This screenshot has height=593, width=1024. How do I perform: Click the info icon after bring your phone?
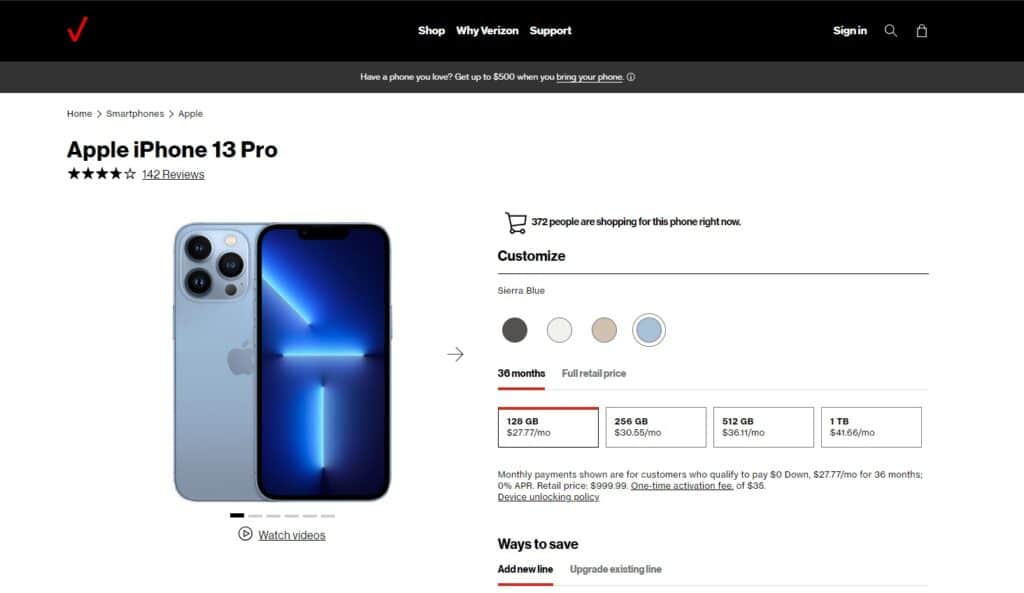click(x=631, y=77)
